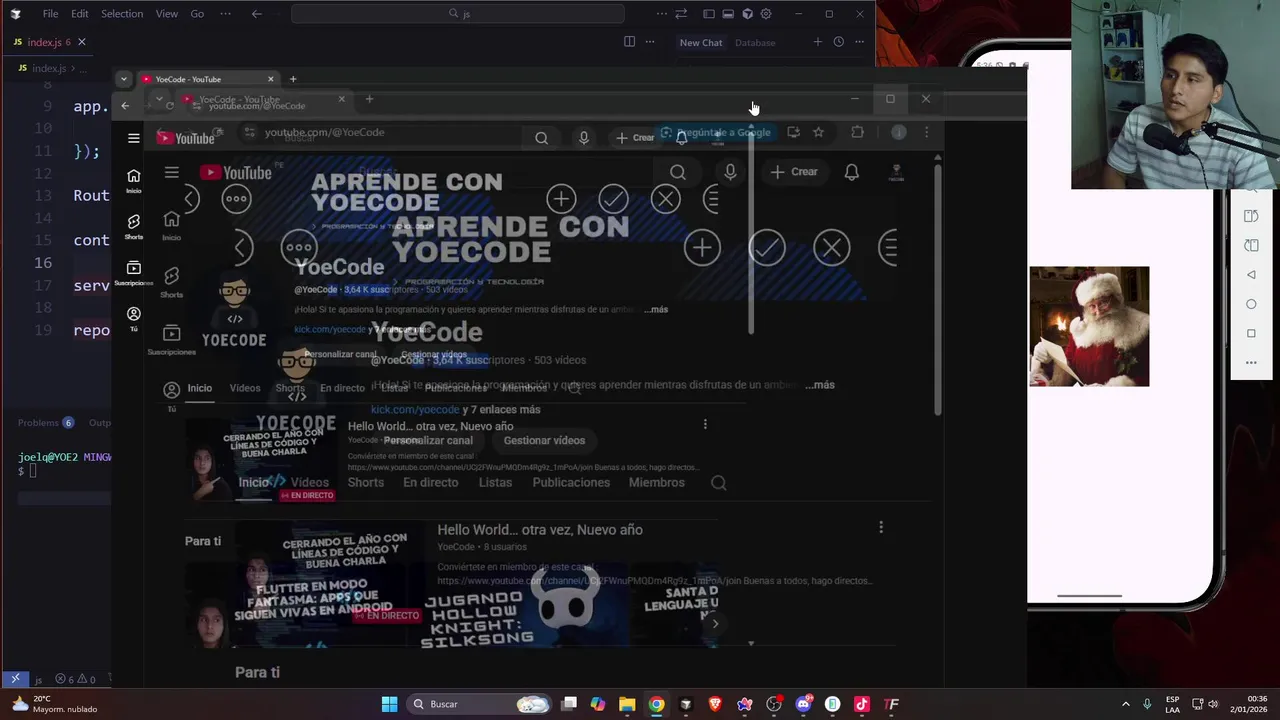Toggle the editor's primary sidebar layout icon
The width and height of the screenshot is (1280, 720).
[x=709, y=14]
